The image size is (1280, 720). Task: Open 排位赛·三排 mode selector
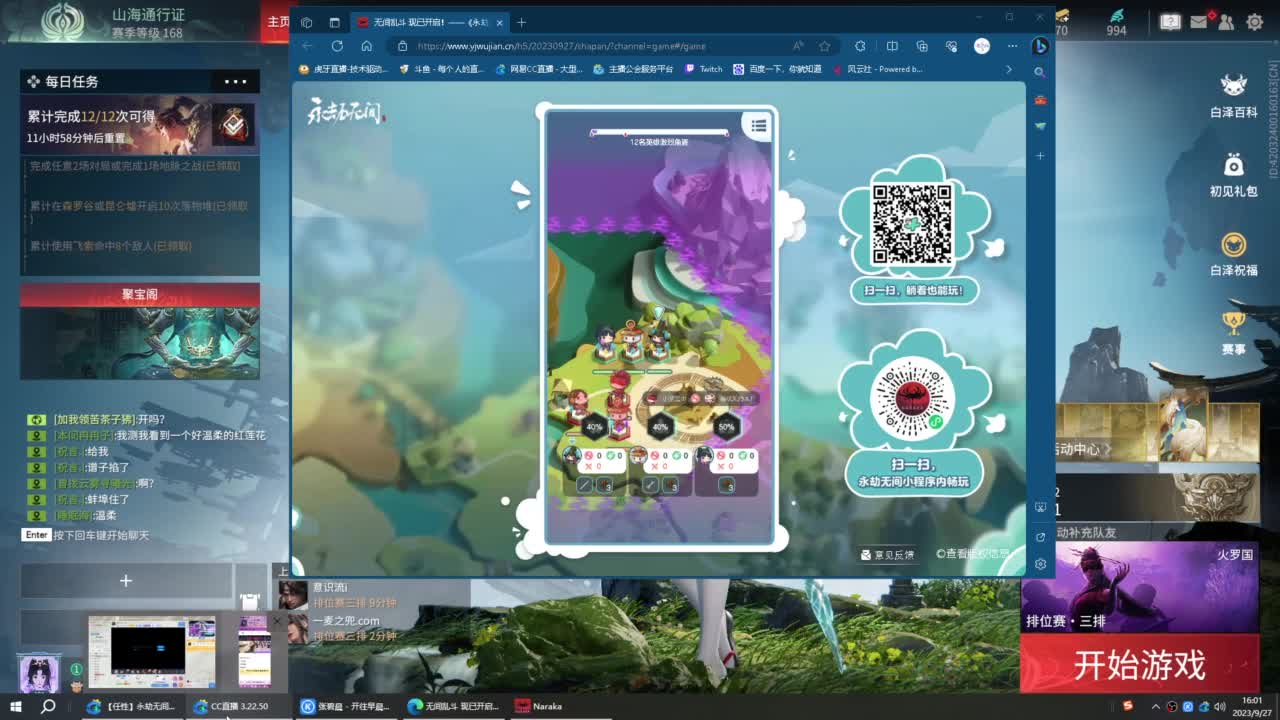pyautogui.click(x=1140, y=587)
